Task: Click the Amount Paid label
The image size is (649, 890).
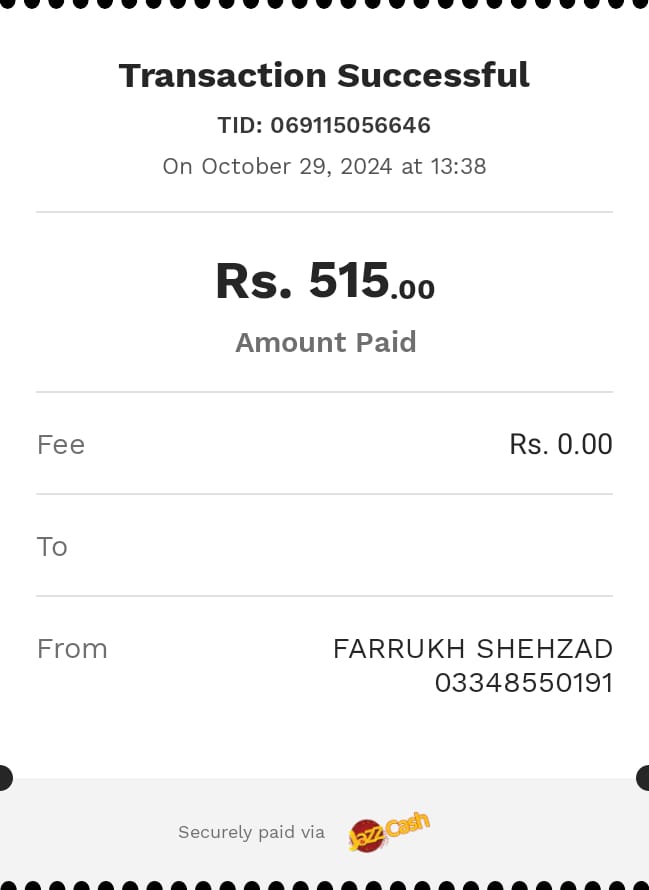Action: 325,342
